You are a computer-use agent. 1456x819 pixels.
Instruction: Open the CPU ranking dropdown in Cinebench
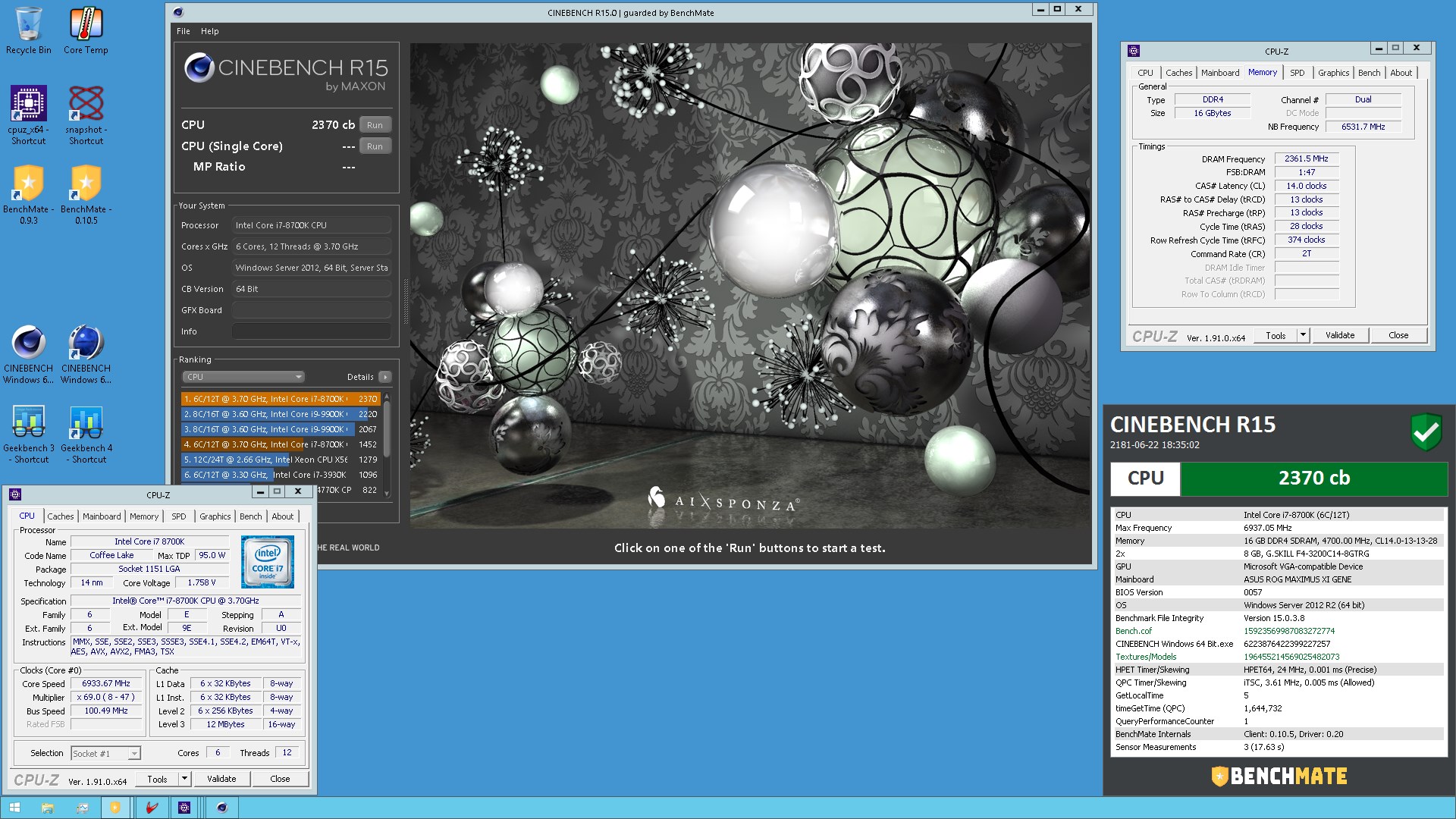243,377
